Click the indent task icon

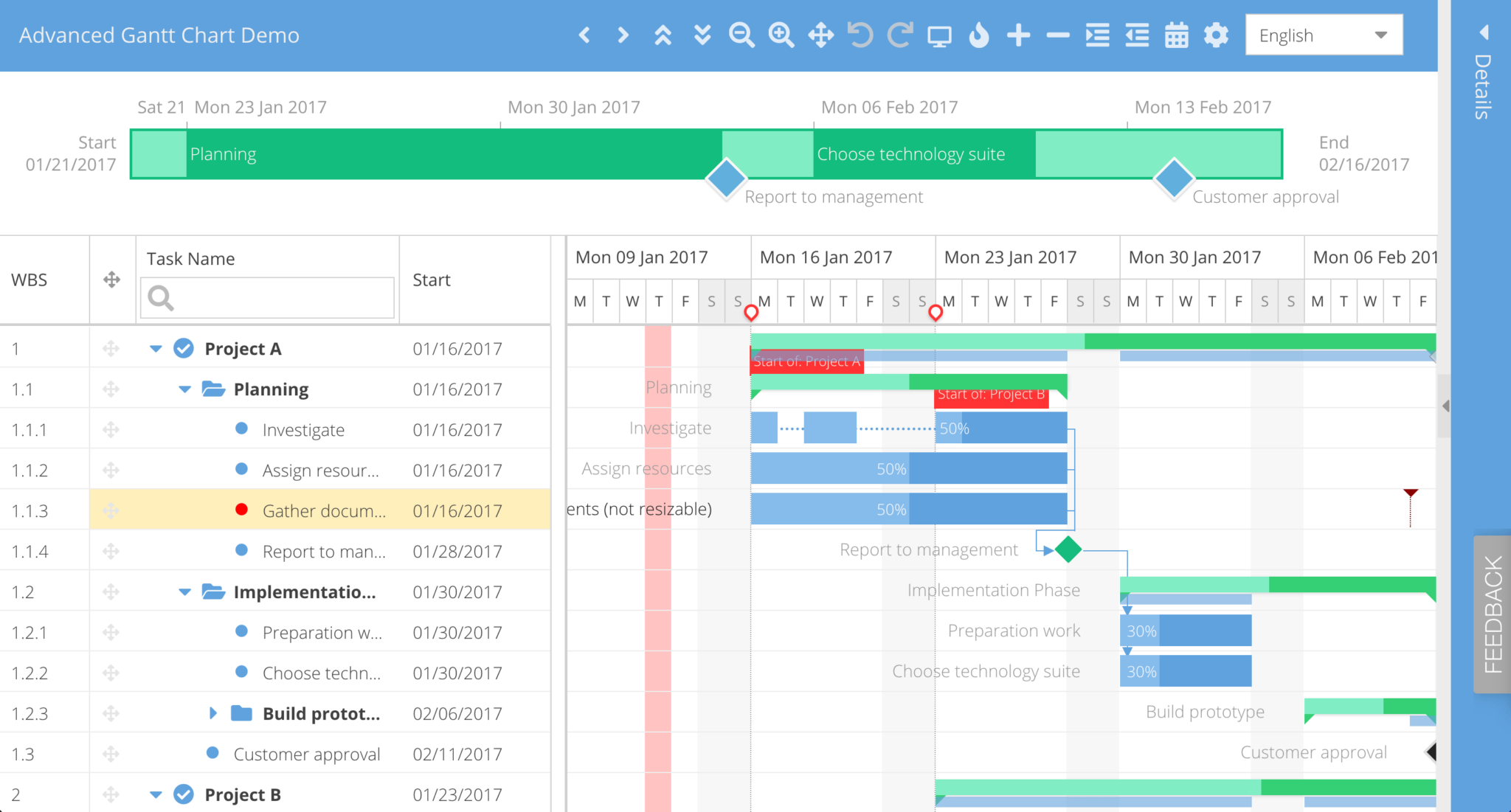click(x=1097, y=35)
